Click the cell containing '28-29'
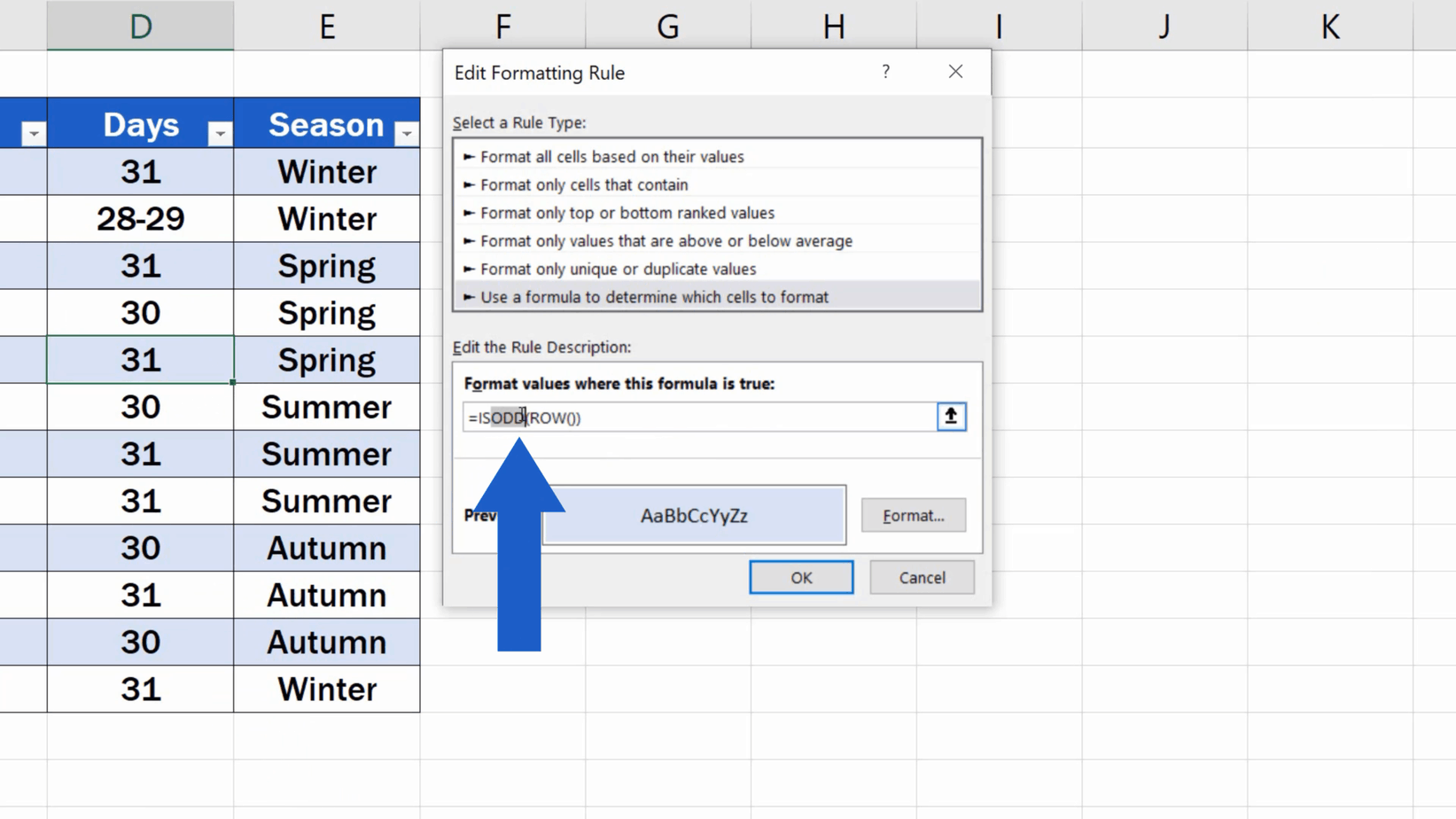The image size is (1456, 819). coord(140,218)
